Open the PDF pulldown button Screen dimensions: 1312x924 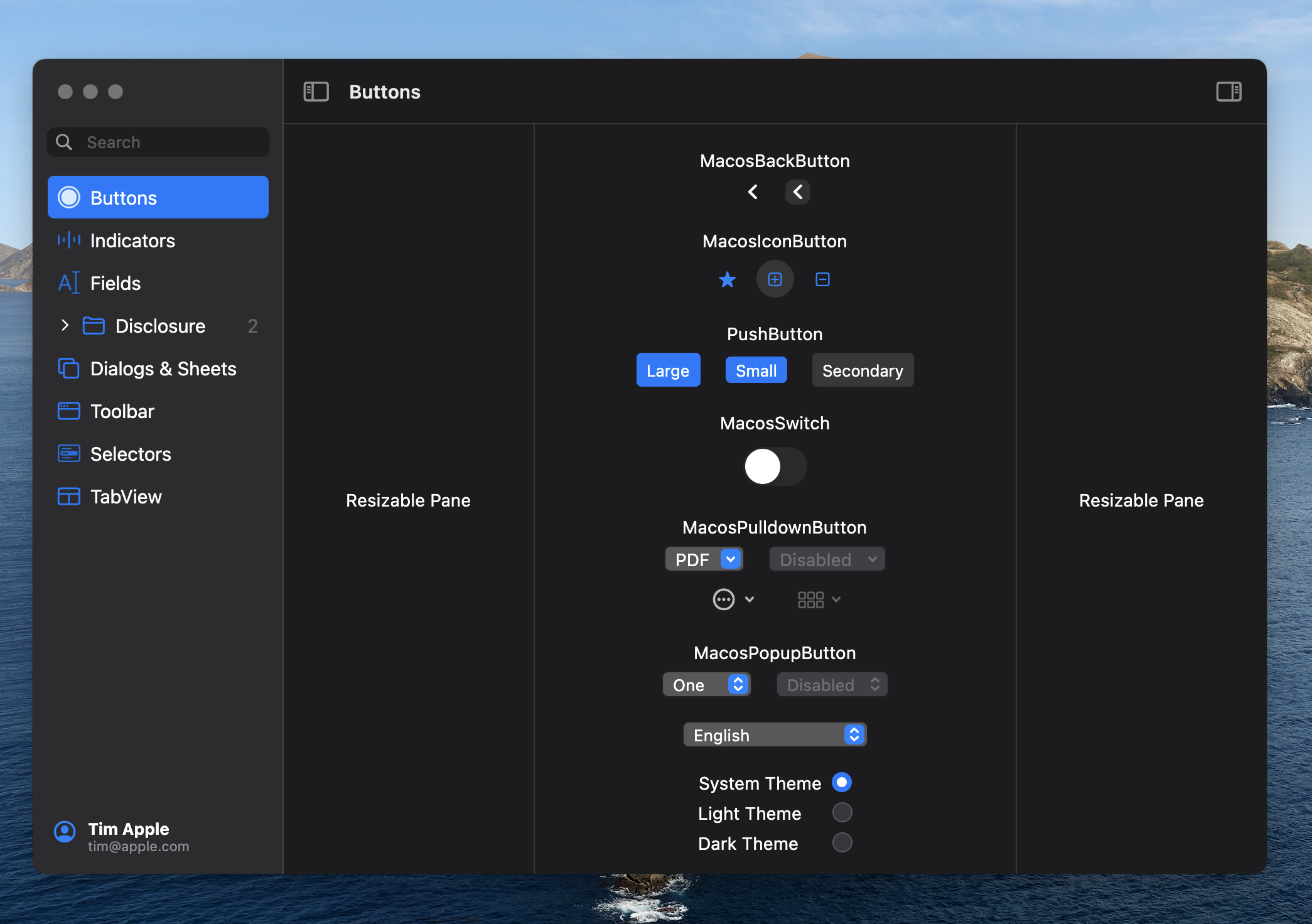click(703, 559)
